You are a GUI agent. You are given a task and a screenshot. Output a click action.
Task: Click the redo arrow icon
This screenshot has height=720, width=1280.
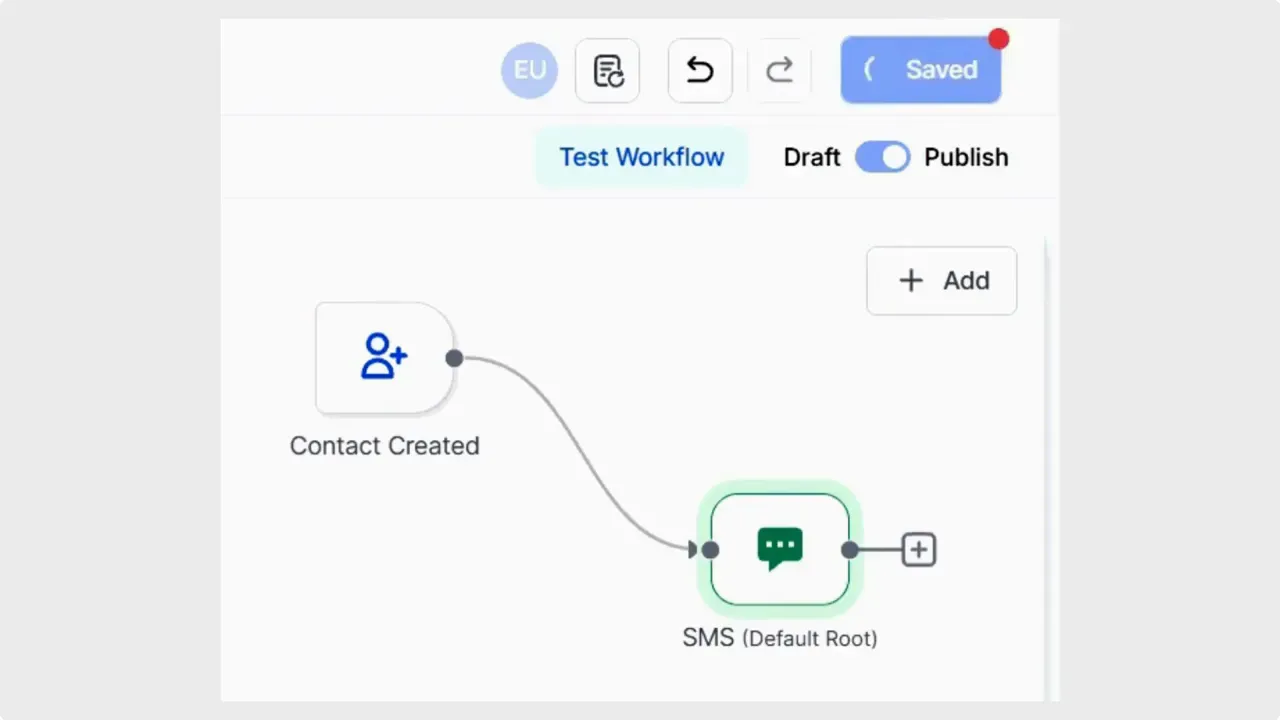(x=781, y=70)
